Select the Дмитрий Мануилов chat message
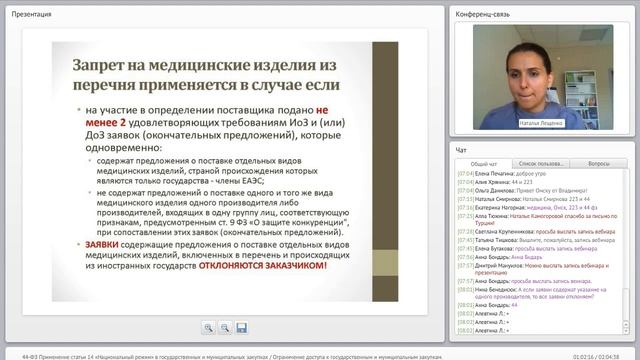 click(x=533, y=269)
